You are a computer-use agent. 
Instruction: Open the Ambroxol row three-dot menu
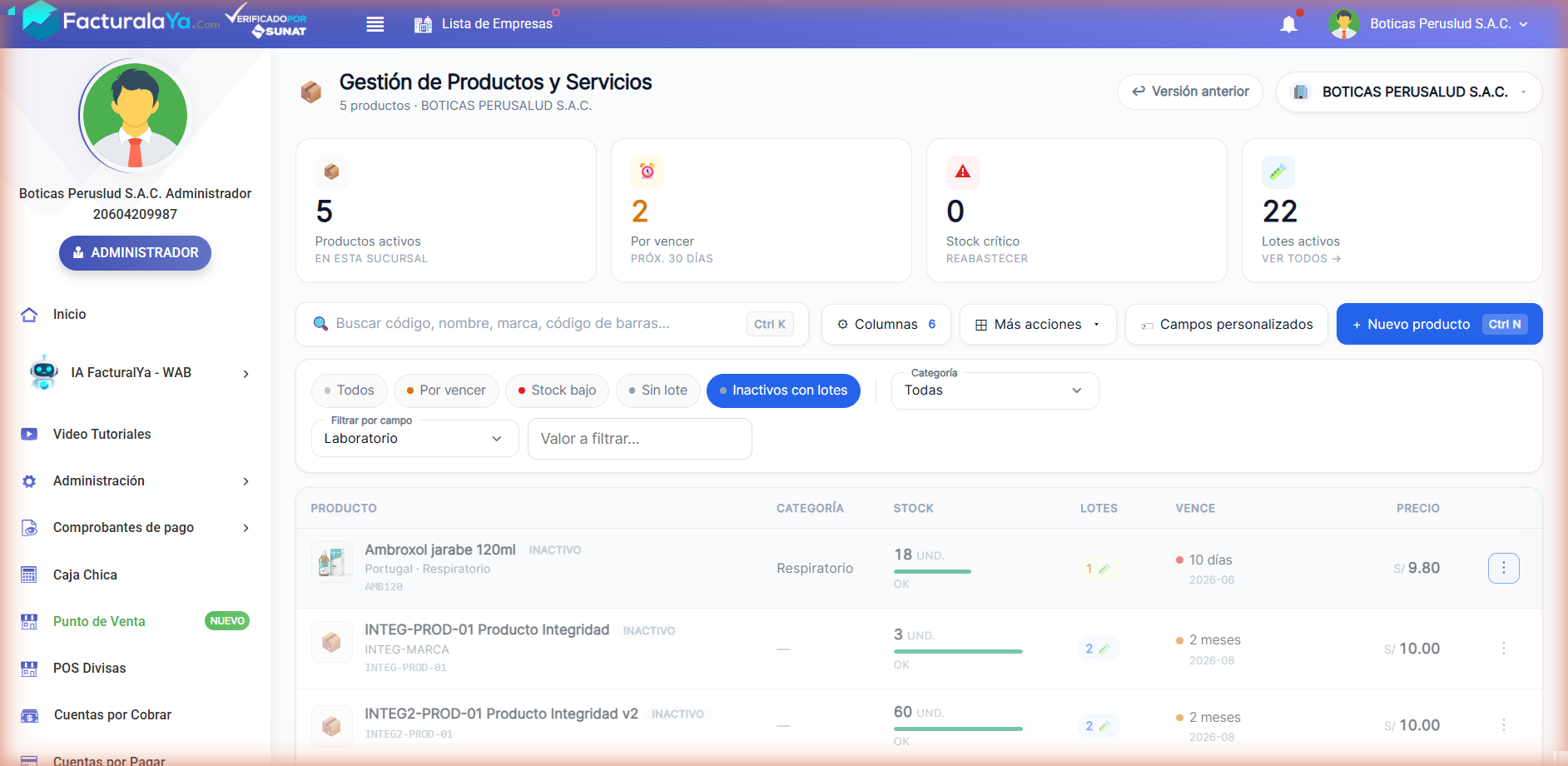pyautogui.click(x=1503, y=568)
